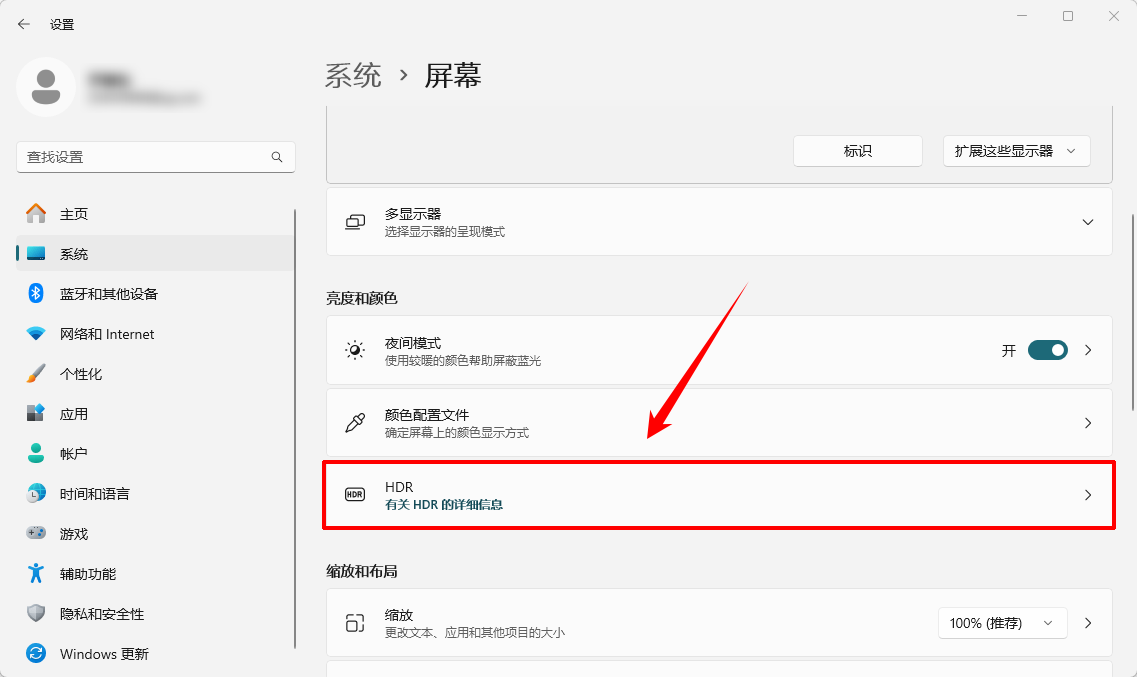Select 个性化 in the sidebar
The width and height of the screenshot is (1137, 677).
coord(155,374)
